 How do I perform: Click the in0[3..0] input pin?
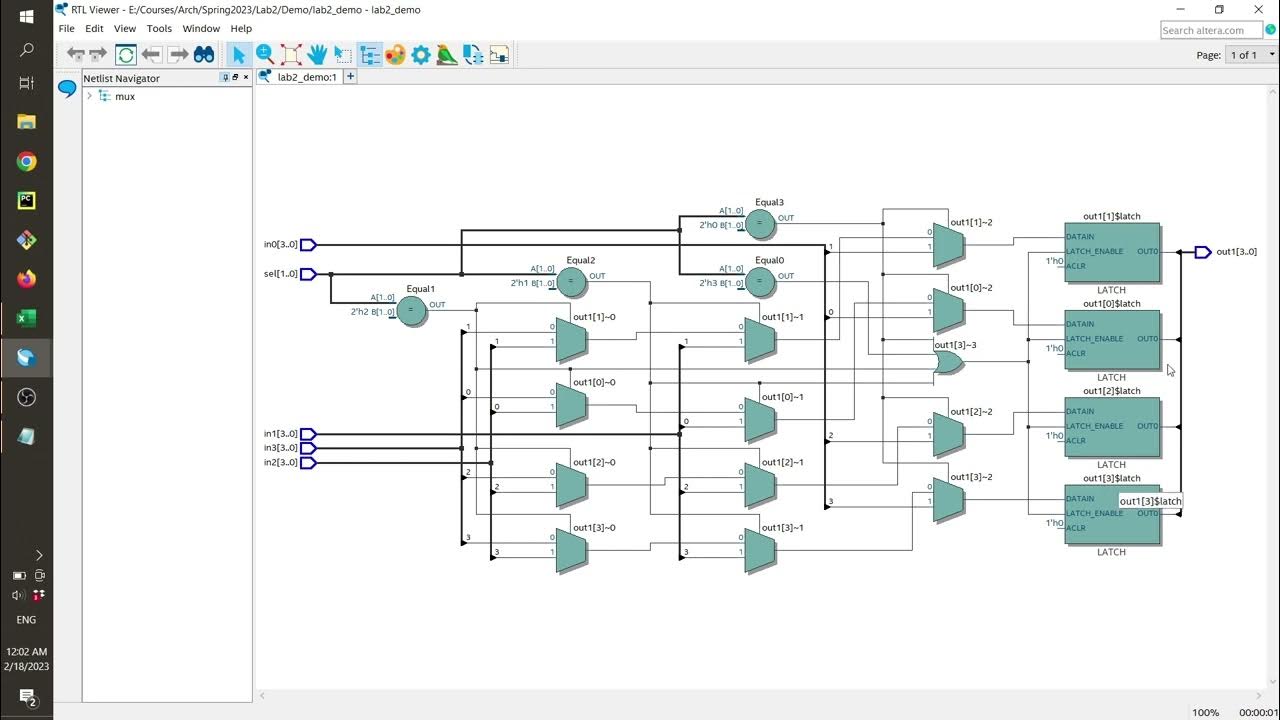(x=308, y=245)
